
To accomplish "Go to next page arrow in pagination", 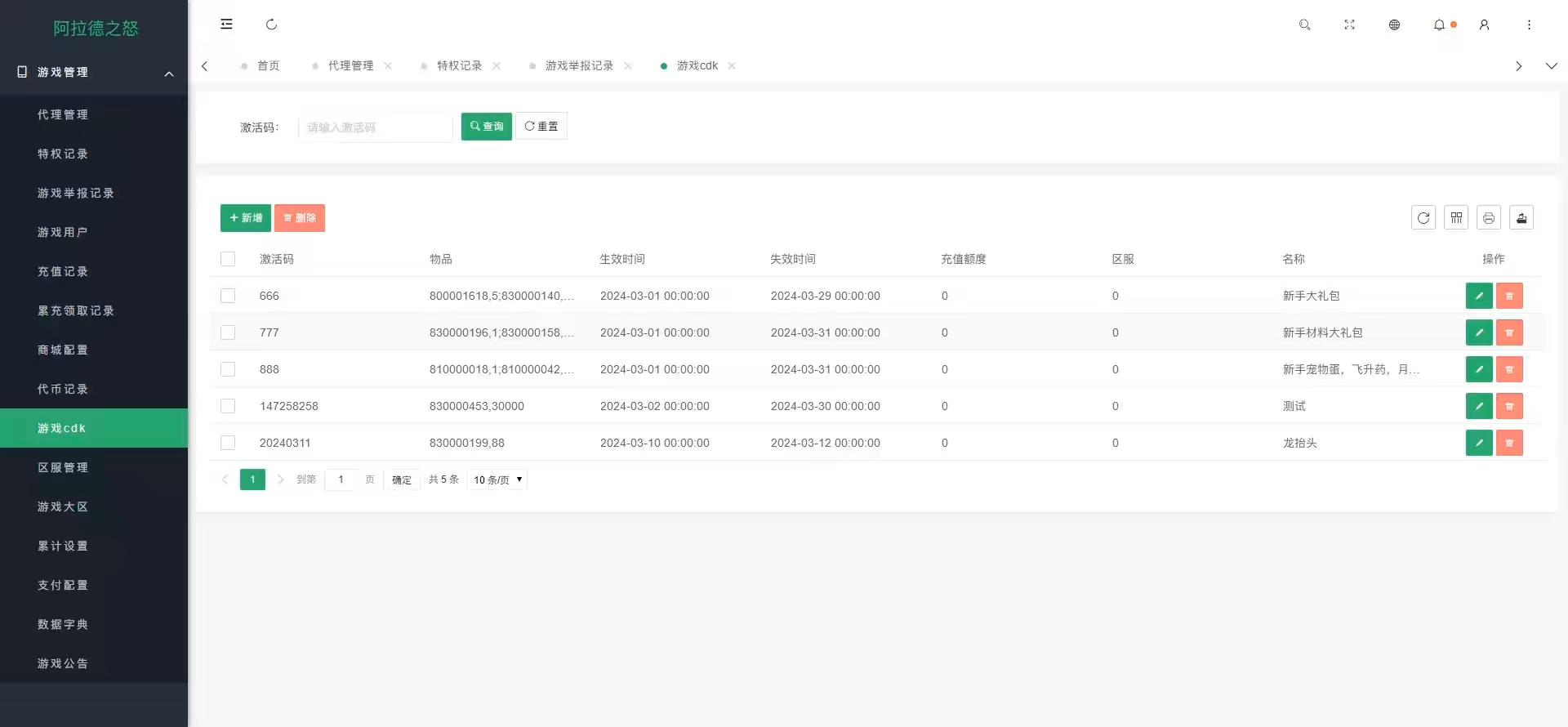I will pyautogui.click(x=280, y=479).
